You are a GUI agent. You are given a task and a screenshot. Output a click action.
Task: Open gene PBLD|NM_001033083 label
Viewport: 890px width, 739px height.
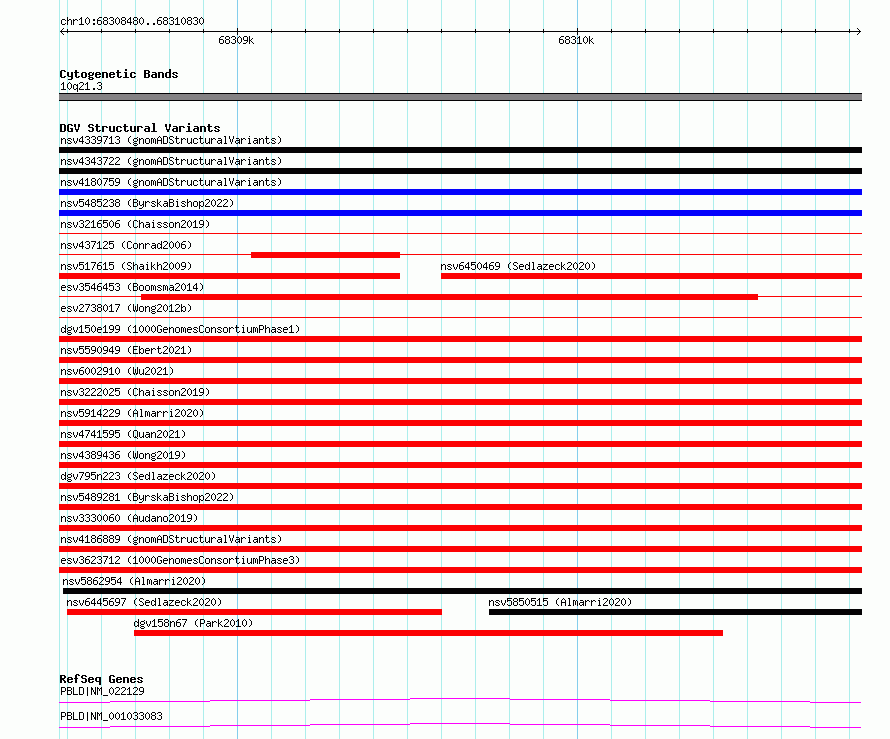tap(111, 716)
